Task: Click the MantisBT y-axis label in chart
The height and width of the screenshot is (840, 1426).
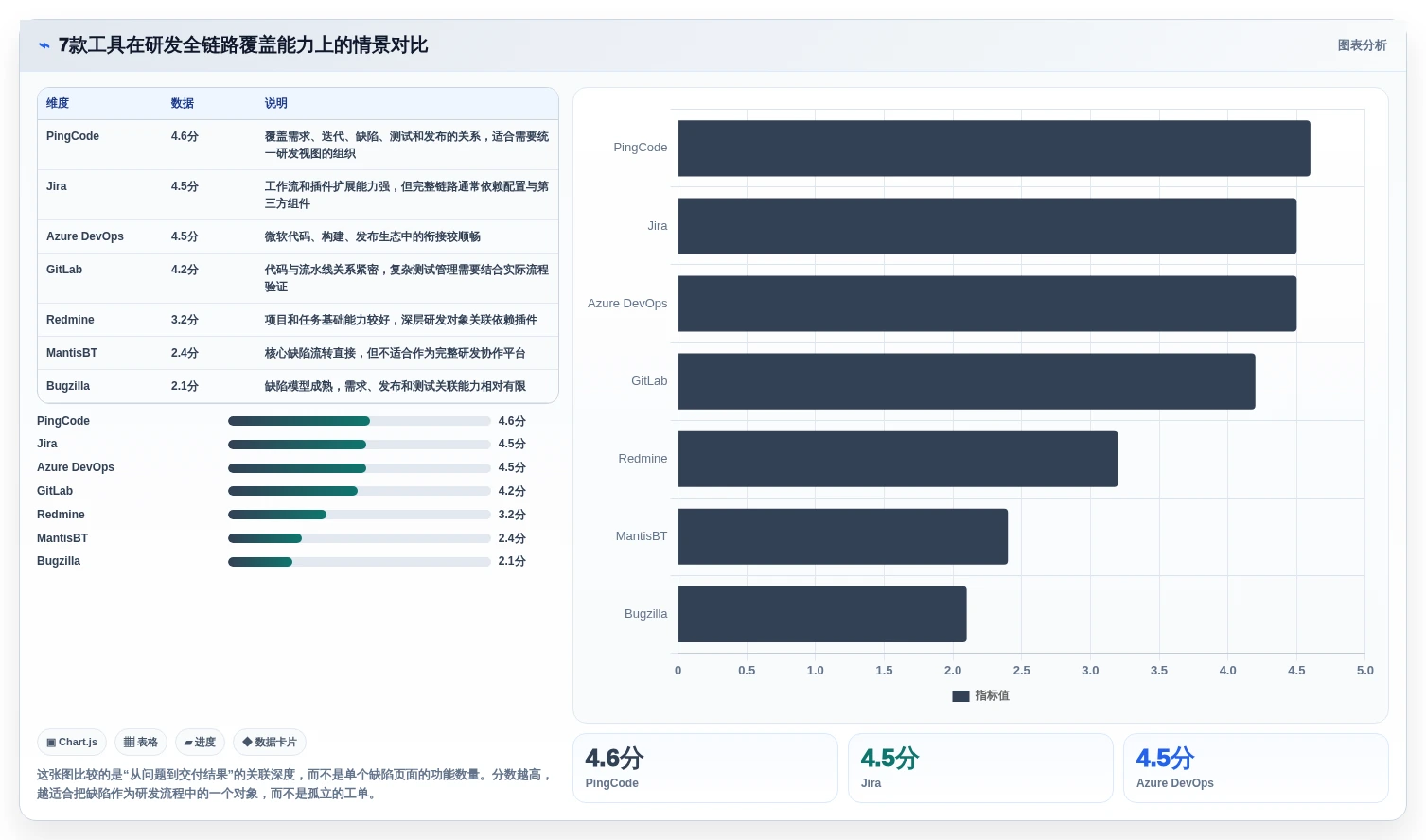Action: click(x=642, y=536)
